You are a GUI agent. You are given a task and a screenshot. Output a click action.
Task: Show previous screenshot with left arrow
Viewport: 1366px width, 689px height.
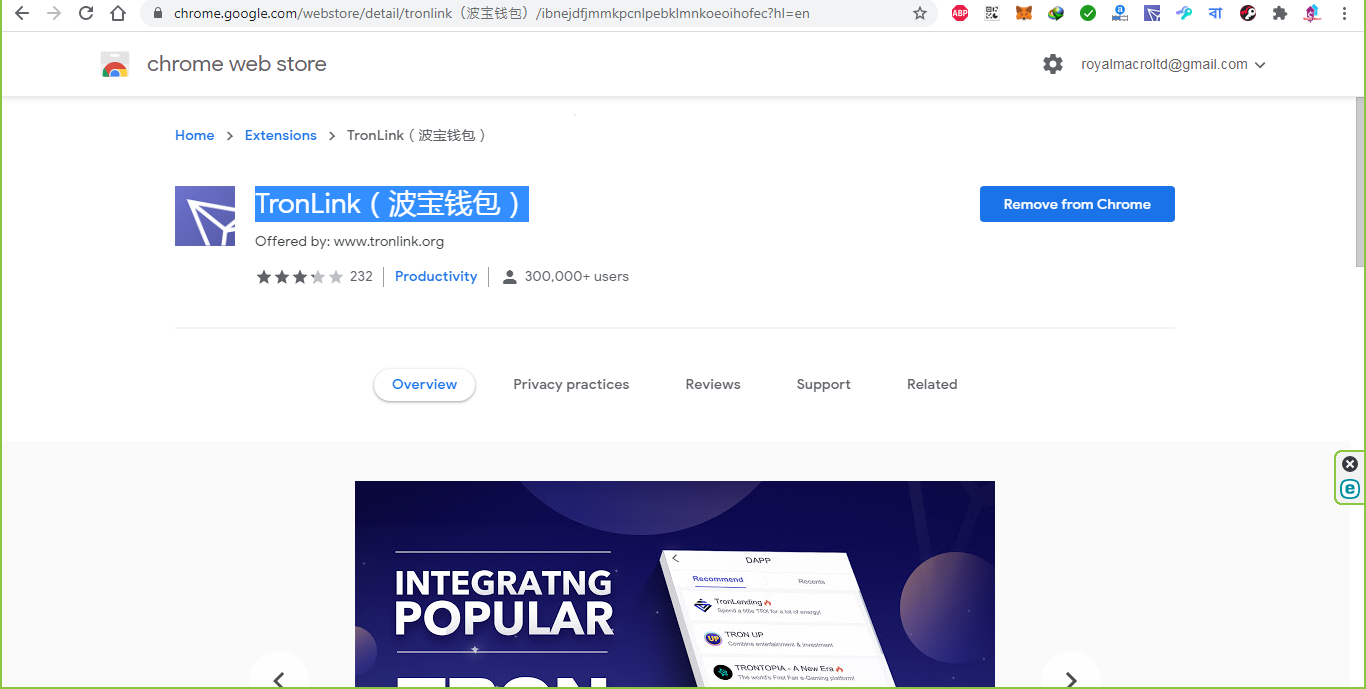pos(278,680)
